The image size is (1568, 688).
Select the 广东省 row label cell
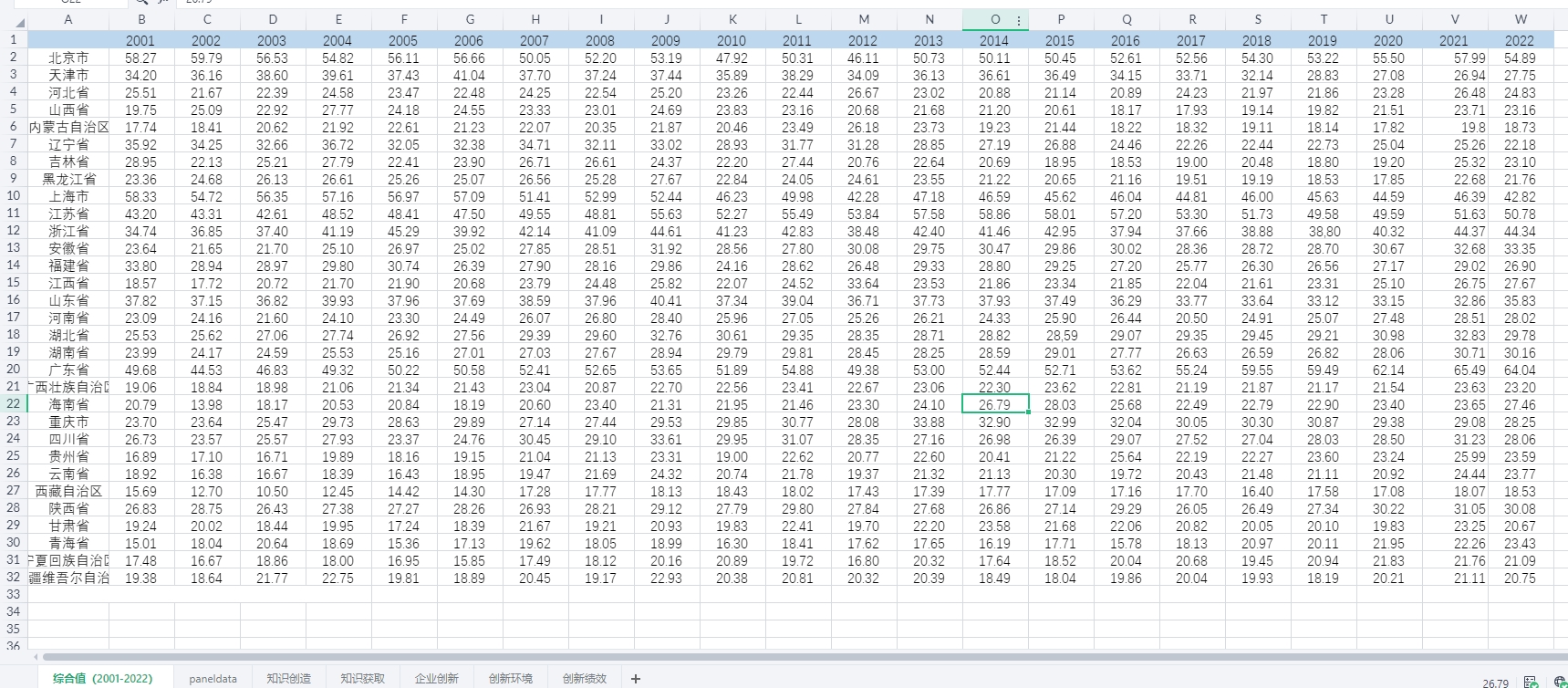click(68, 370)
